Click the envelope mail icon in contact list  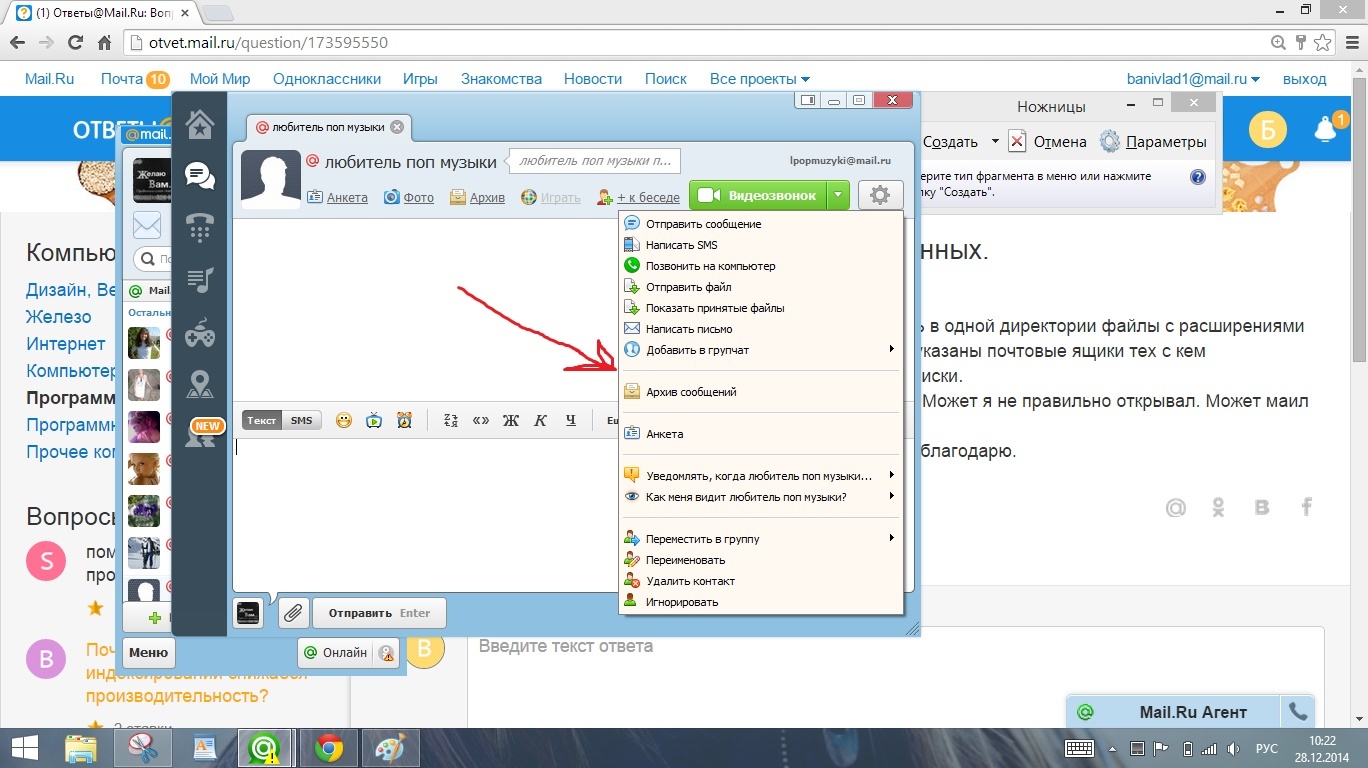[x=147, y=225]
